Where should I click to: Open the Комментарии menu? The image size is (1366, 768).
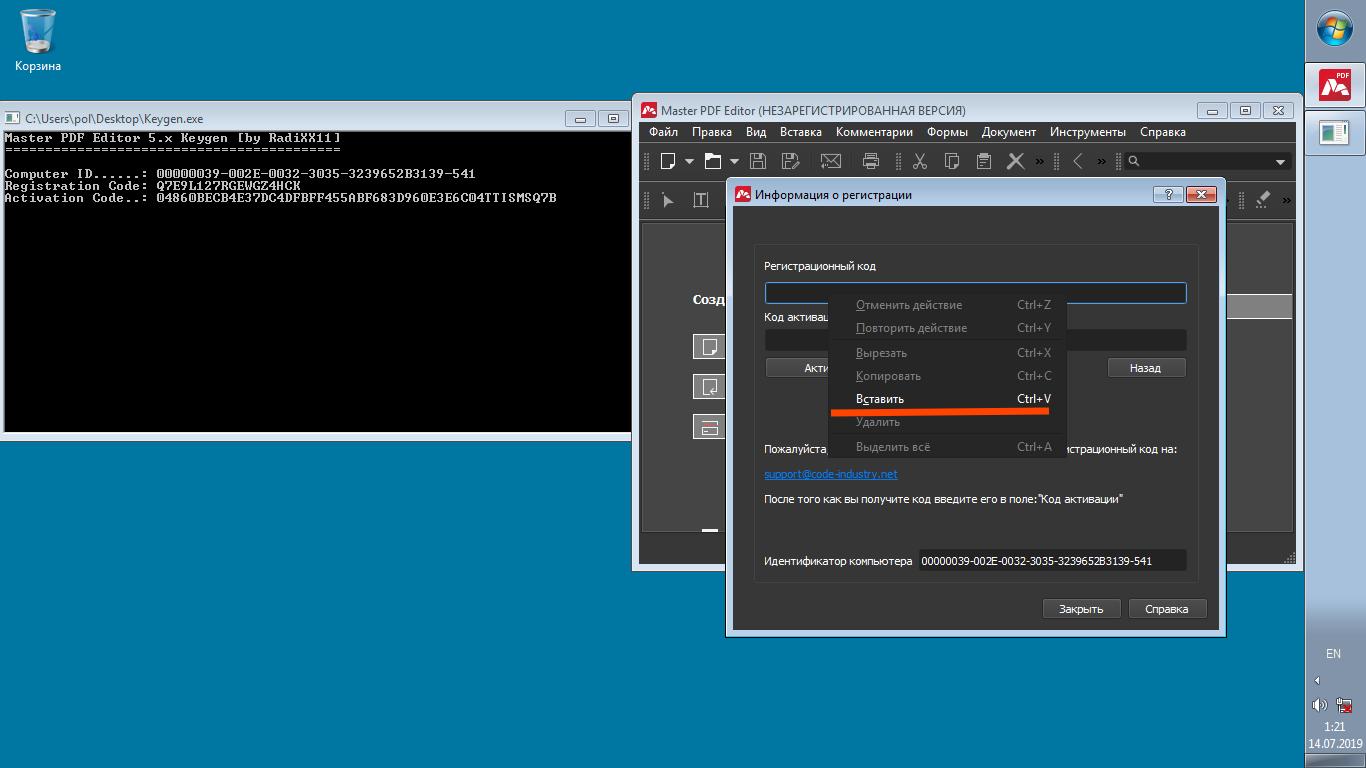(874, 132)
